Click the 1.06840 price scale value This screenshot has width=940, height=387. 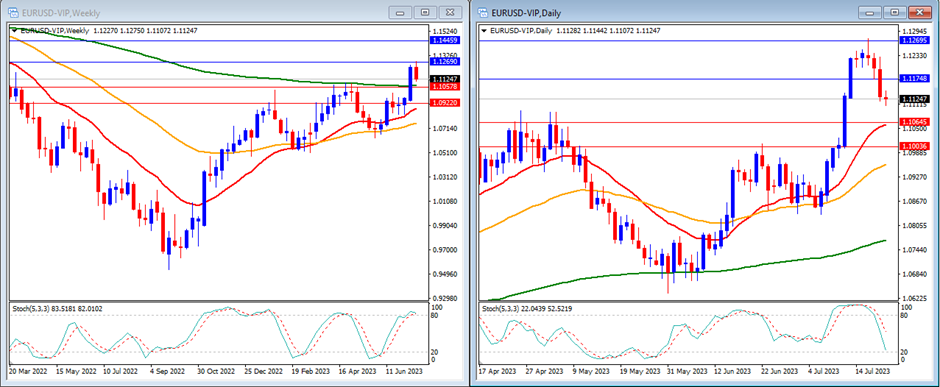pyautogui.click(x=915, y=274)
